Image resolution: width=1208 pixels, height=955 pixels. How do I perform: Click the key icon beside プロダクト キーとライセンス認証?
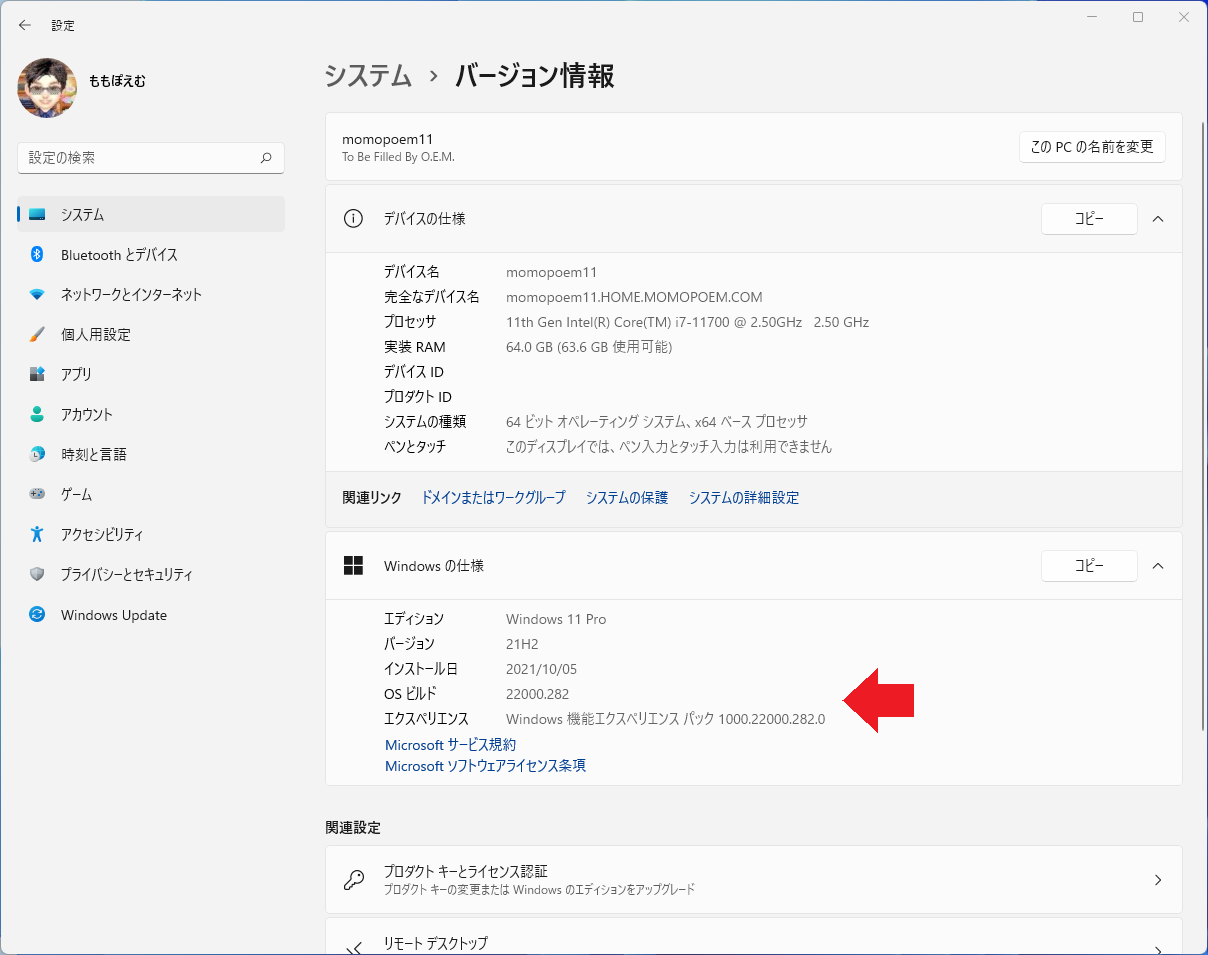click(x=354, y=880)
